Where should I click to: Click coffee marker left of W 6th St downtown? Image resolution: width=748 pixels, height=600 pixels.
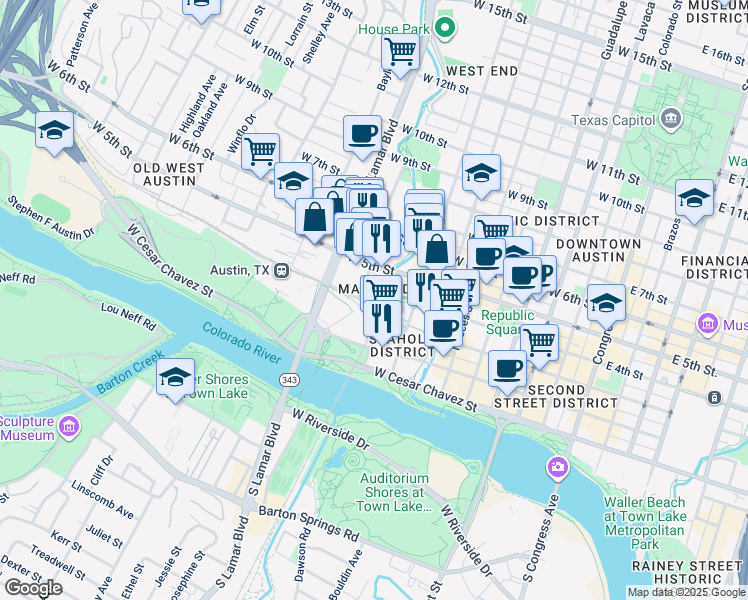[x=522, y=275]
